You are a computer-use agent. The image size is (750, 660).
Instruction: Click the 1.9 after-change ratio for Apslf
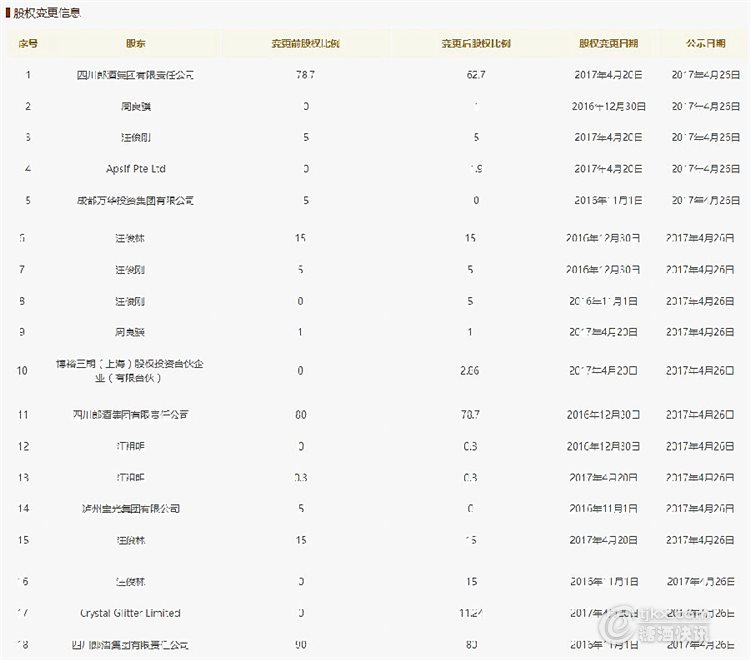[476, 169]
